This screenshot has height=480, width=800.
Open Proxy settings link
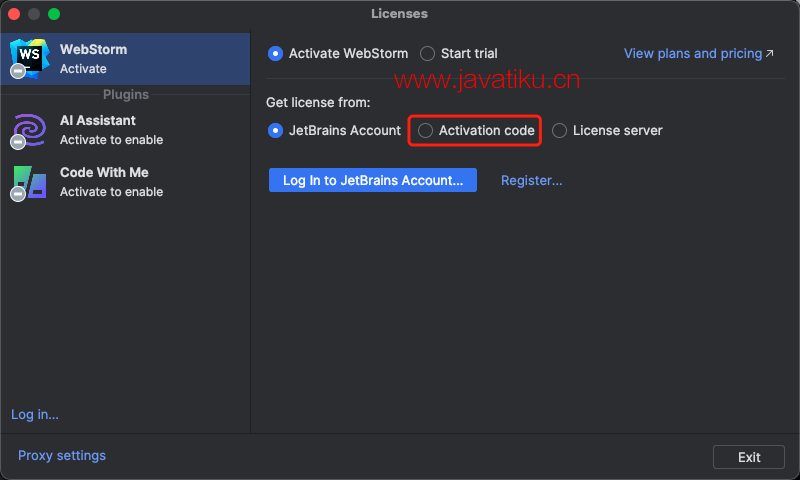[62, 456]
